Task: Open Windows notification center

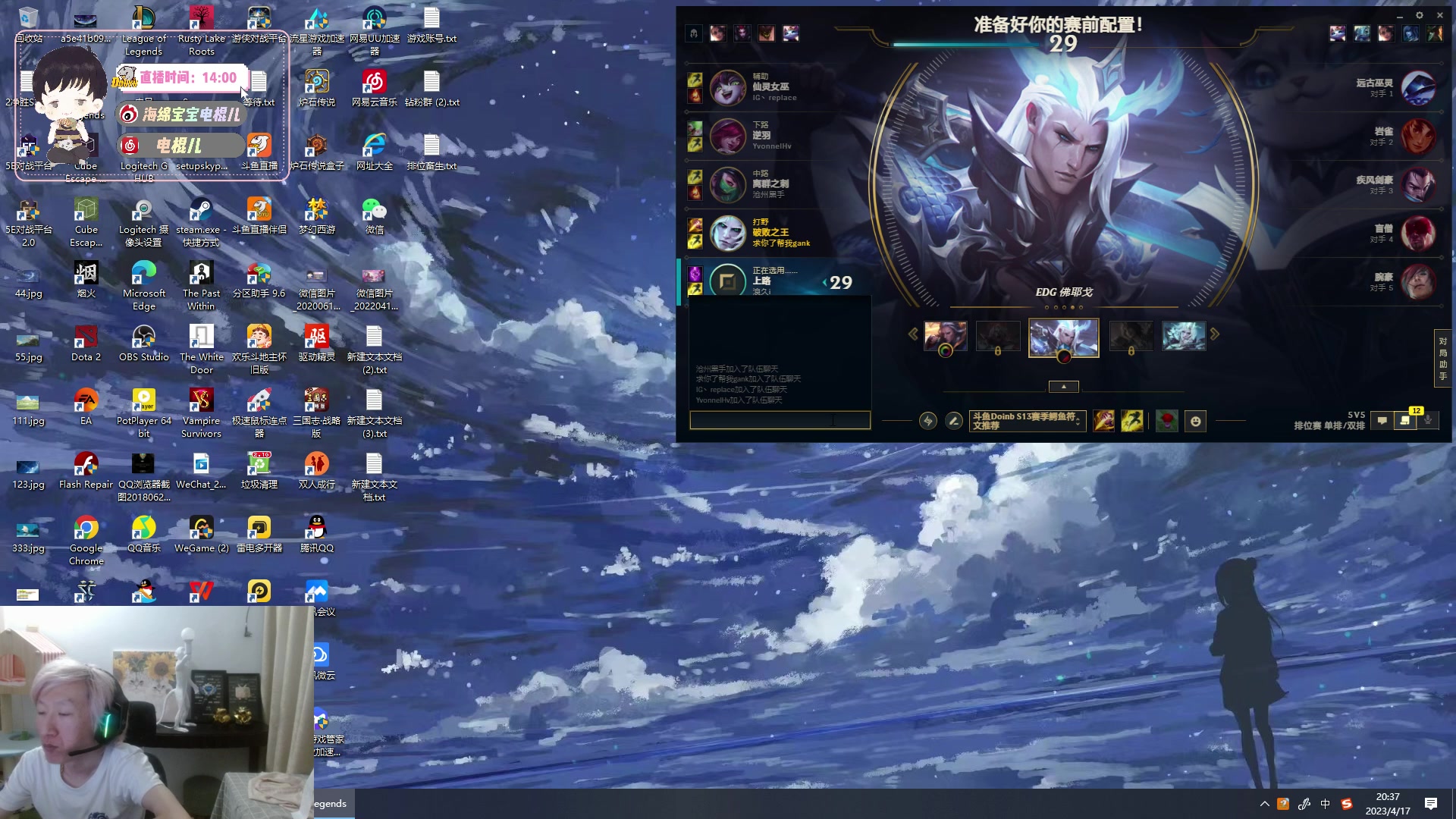Action: tap(1431, 804)
